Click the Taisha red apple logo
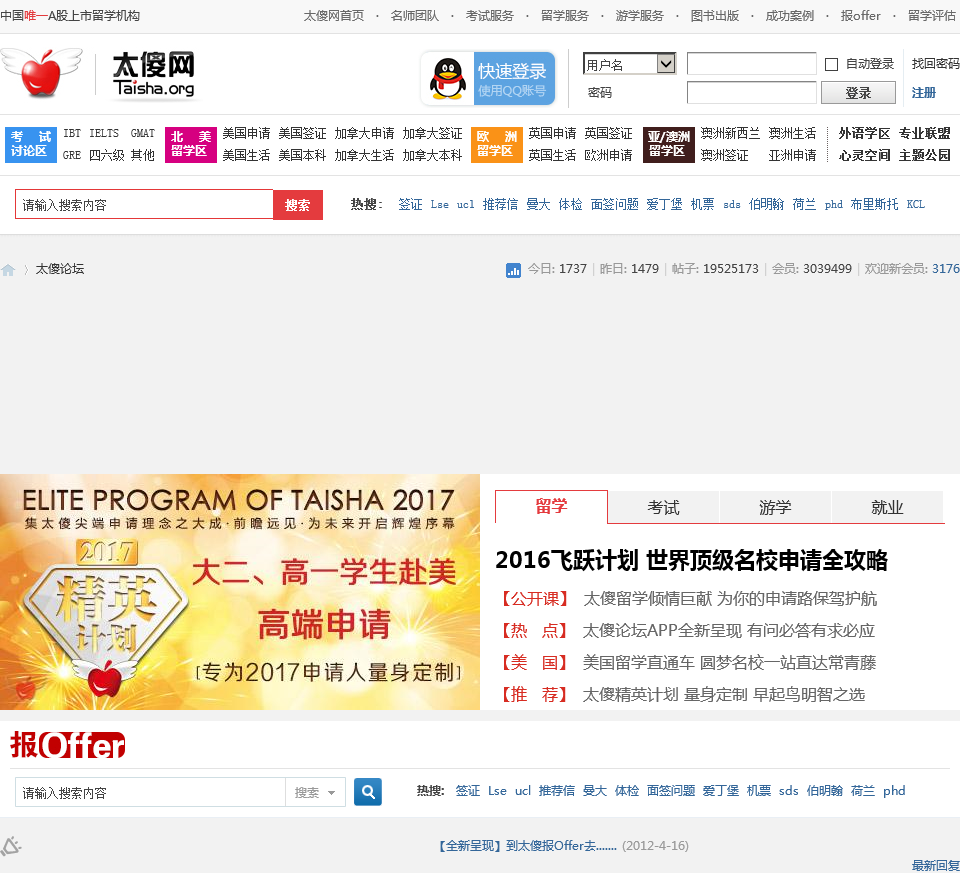 (42, 73)
